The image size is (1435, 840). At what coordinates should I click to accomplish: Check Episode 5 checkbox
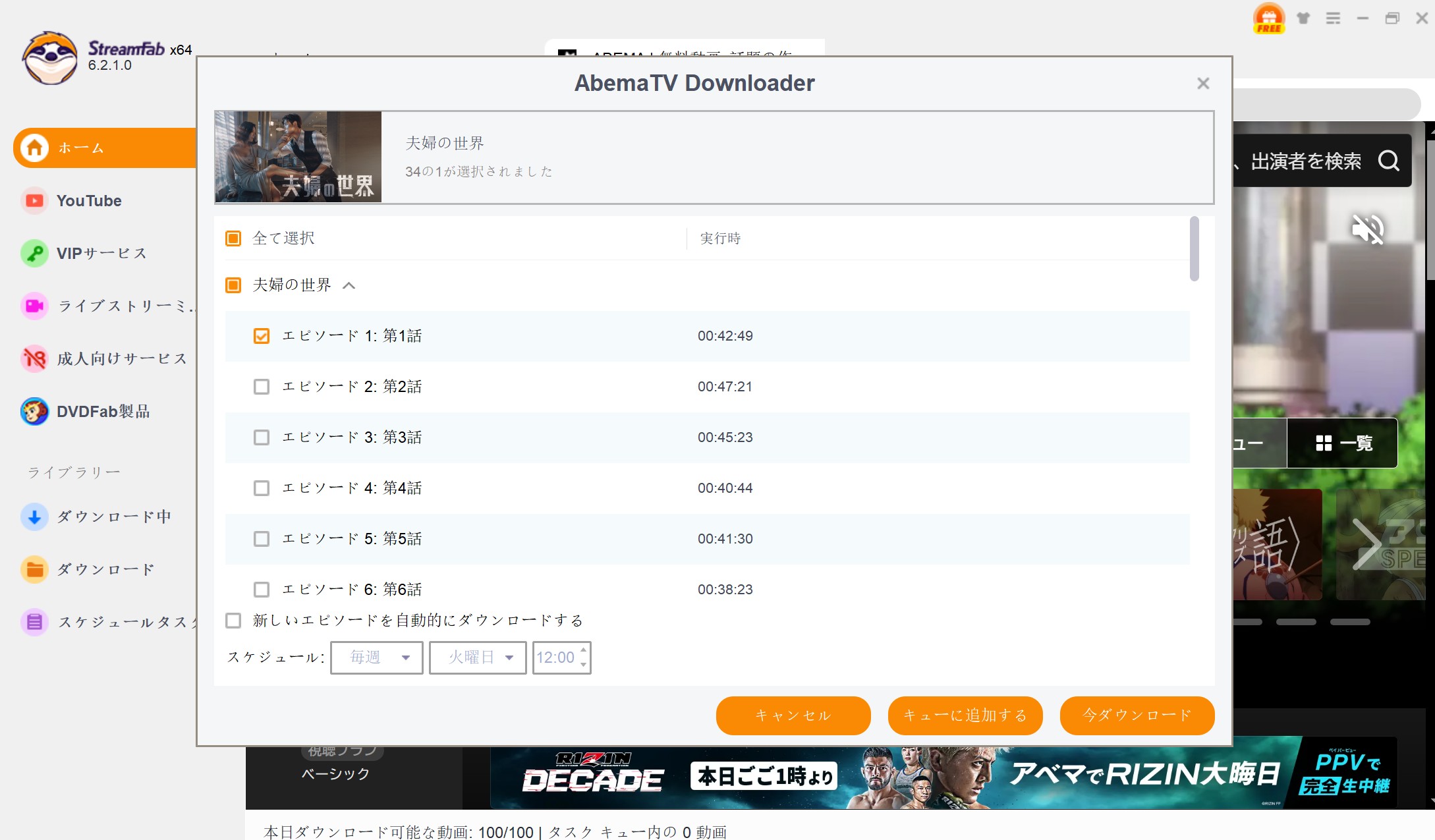262,539
